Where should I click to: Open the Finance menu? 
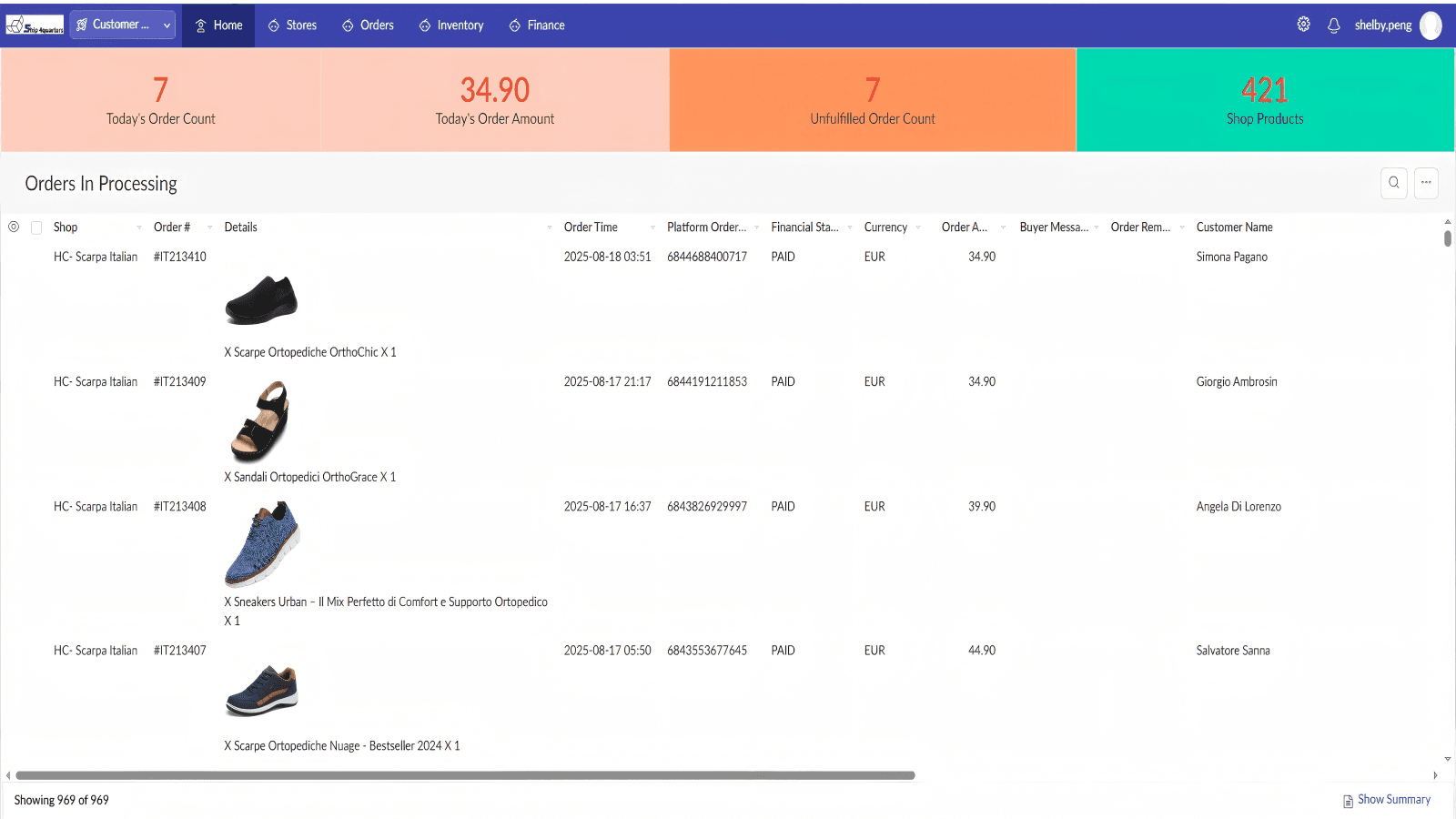pyautogui.click(x=537, y=25)
